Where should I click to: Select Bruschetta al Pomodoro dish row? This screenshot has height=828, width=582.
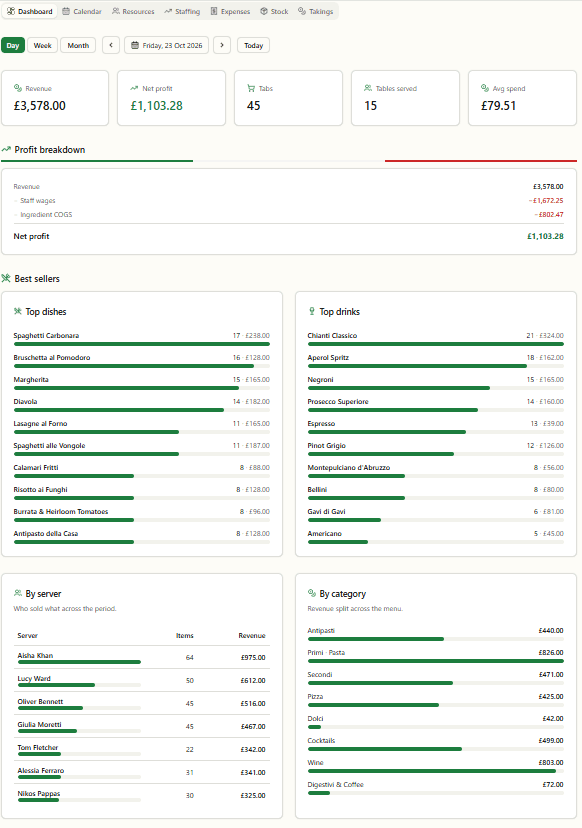(x=142, y=361)
